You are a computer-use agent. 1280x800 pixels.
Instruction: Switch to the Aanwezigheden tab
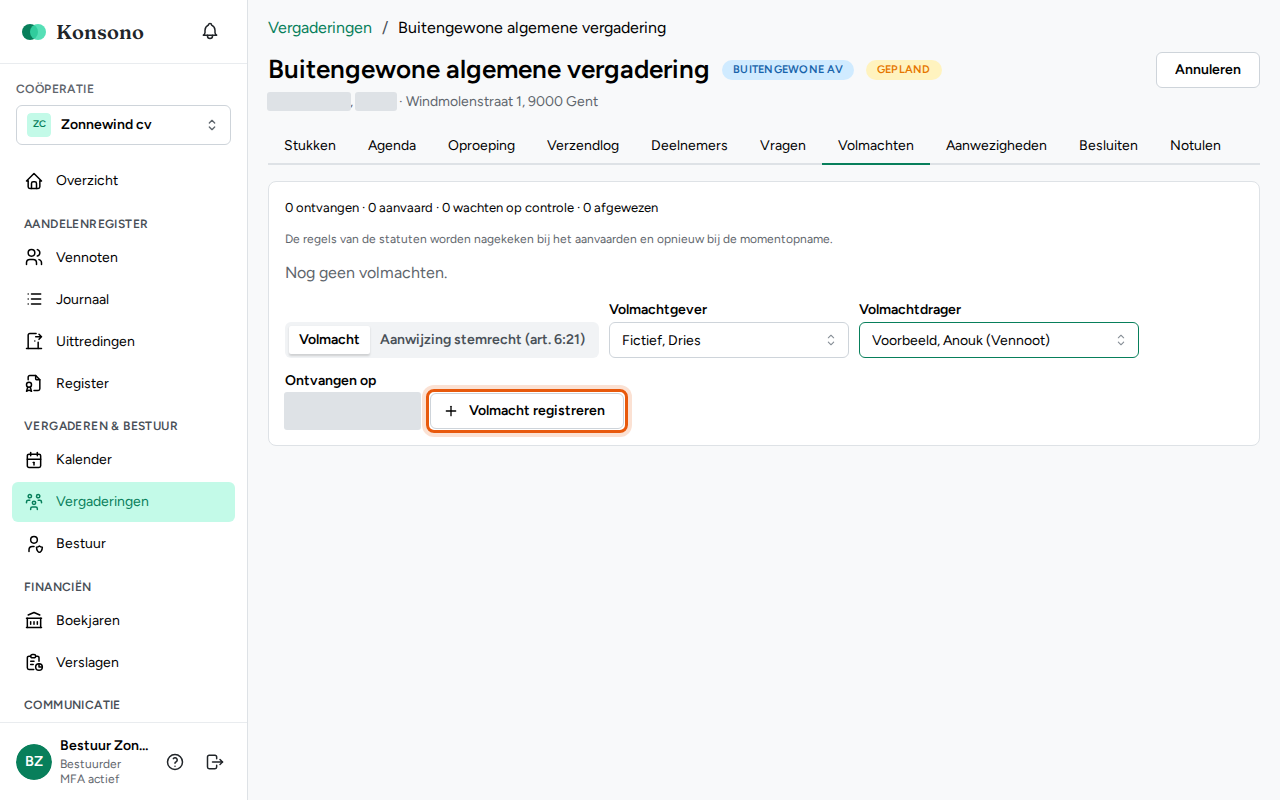click(x=996, y=146)
